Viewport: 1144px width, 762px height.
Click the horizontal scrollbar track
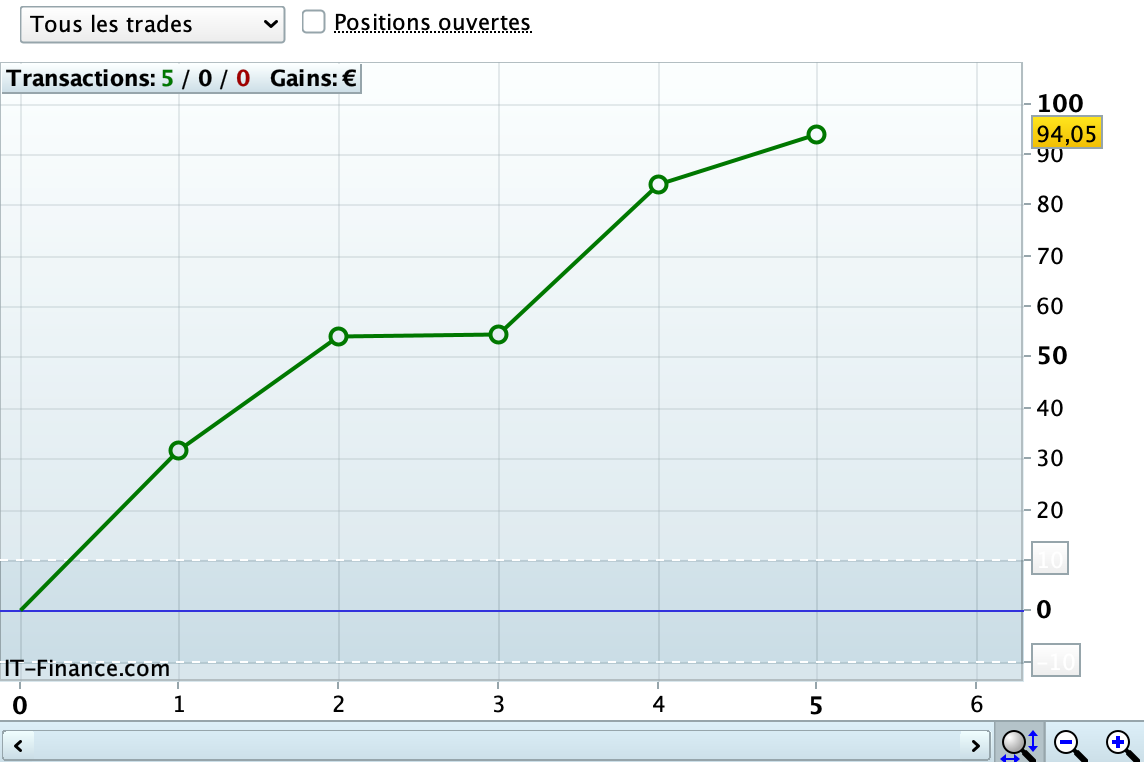(496, 745)
